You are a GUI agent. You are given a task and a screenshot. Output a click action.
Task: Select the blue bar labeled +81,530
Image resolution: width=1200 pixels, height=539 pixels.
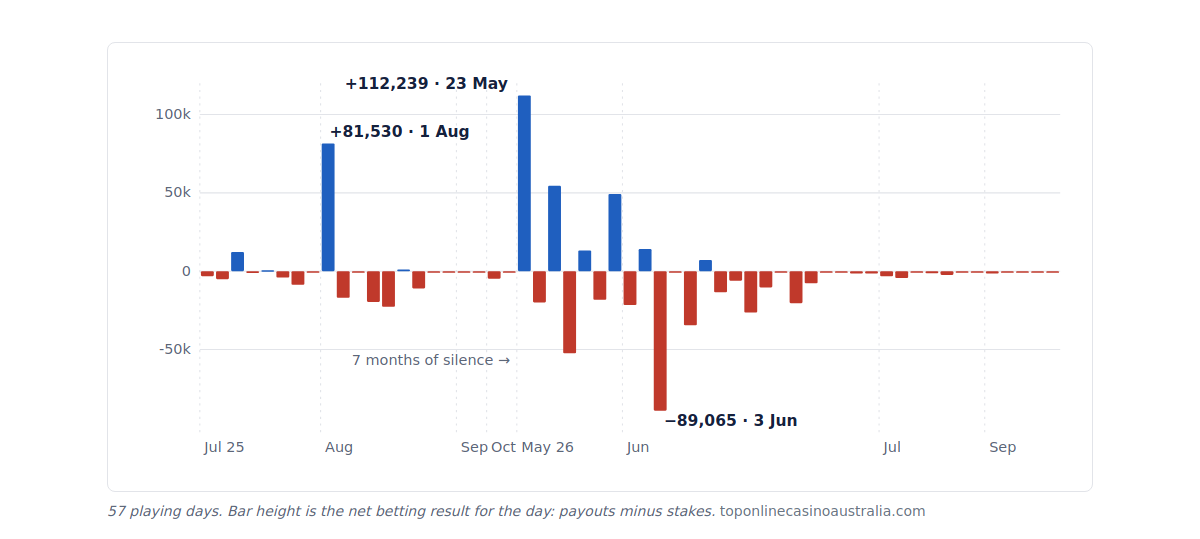tap(328, 207)
